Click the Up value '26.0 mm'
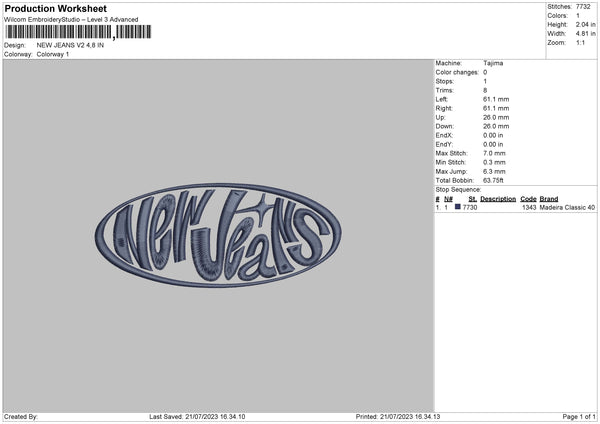Screen dimensions: 600x424 click(496, 117)
